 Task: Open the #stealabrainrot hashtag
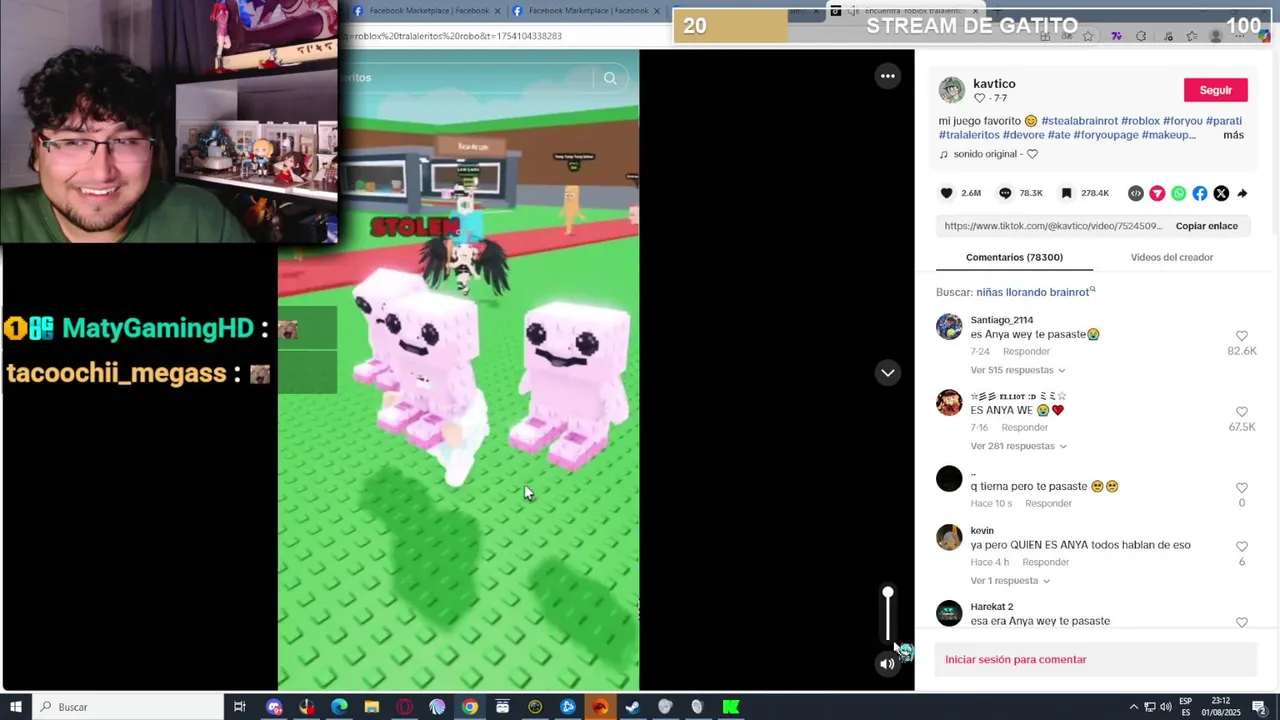coord(1078,121)
